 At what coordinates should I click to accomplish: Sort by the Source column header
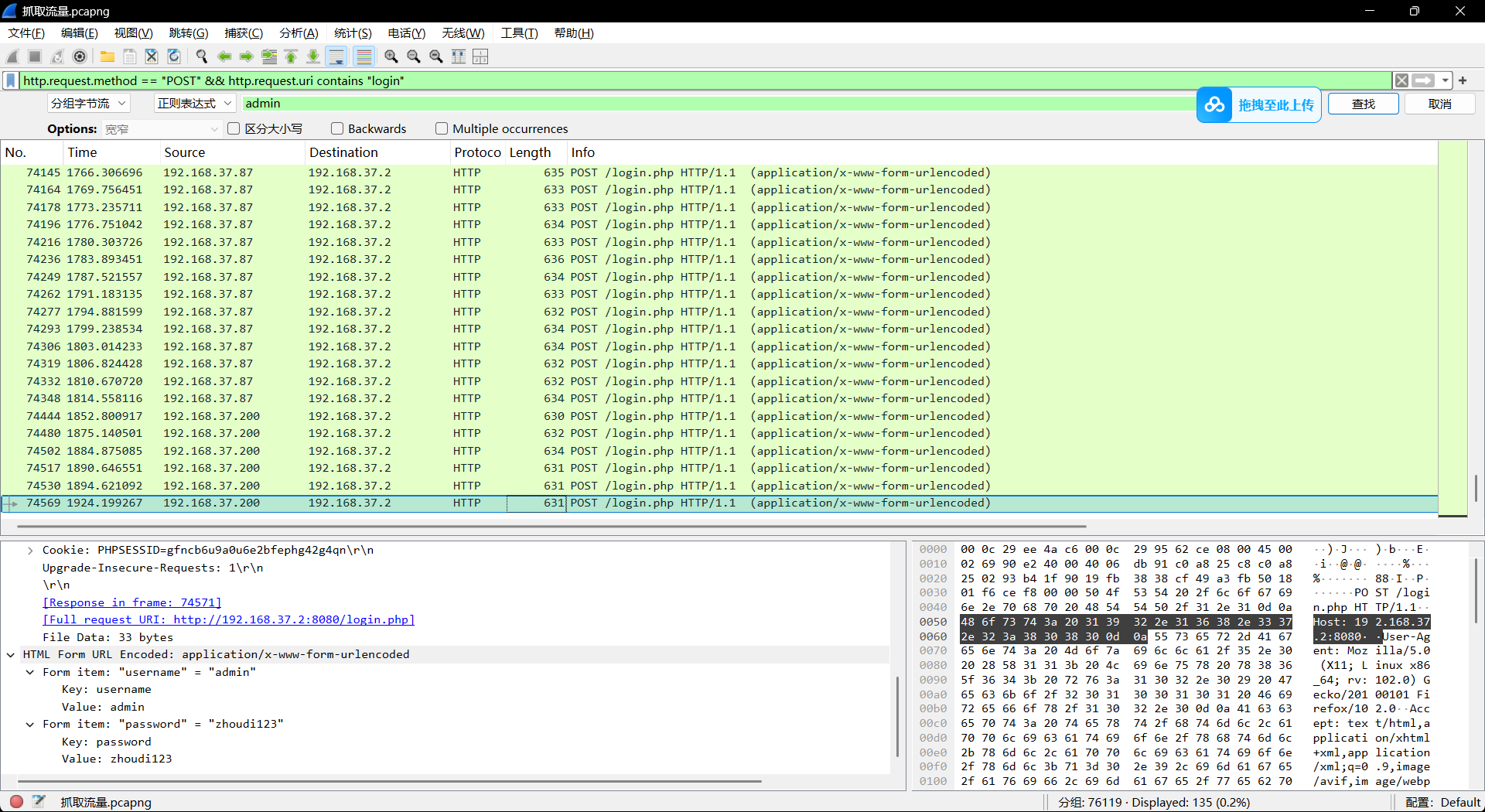pos(232,152)
